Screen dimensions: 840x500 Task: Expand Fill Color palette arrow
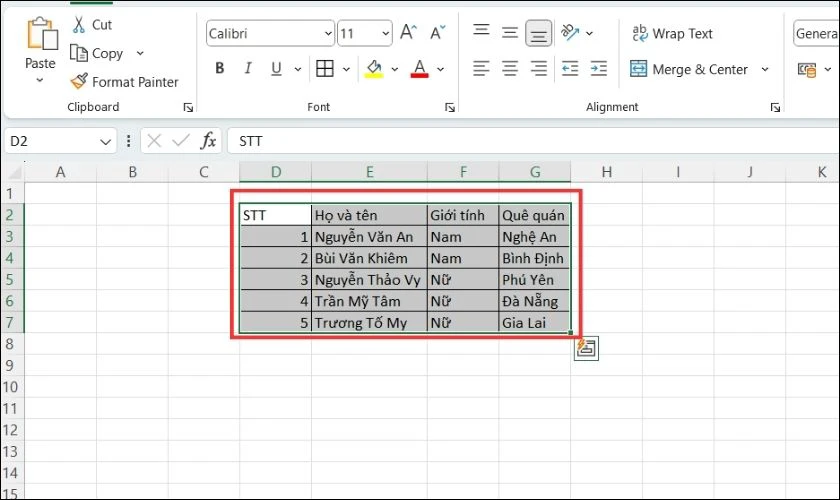[395, 69]
